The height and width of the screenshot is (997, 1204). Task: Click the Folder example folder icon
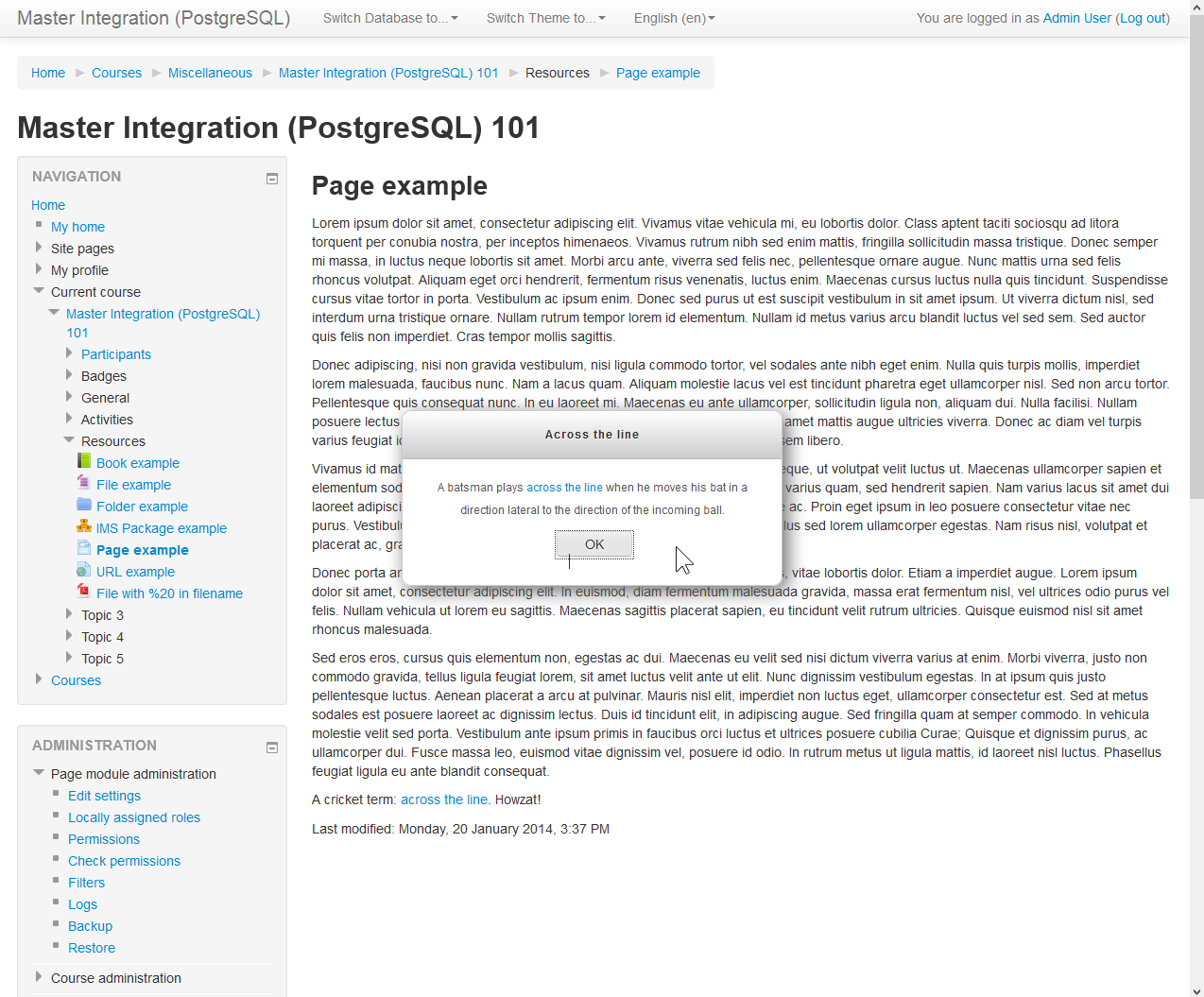pyautogui.click(x=84, y=505)
